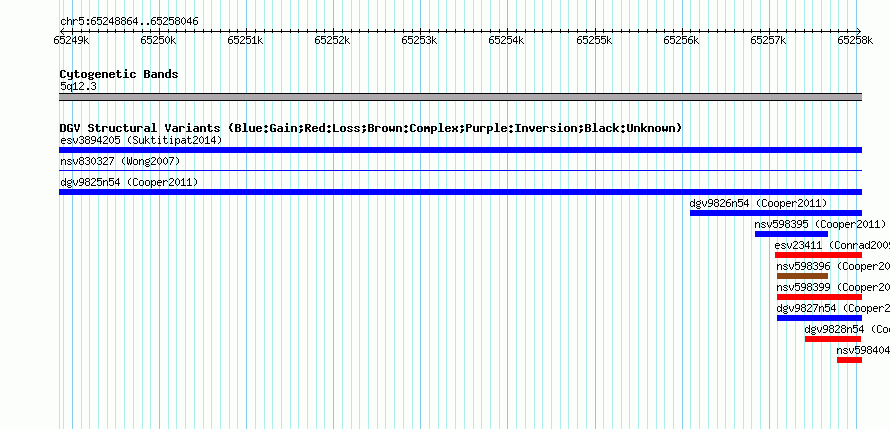Select the red nsv598404 loss bar
This screenshot has height=429, width=890.
click(850, 360)
